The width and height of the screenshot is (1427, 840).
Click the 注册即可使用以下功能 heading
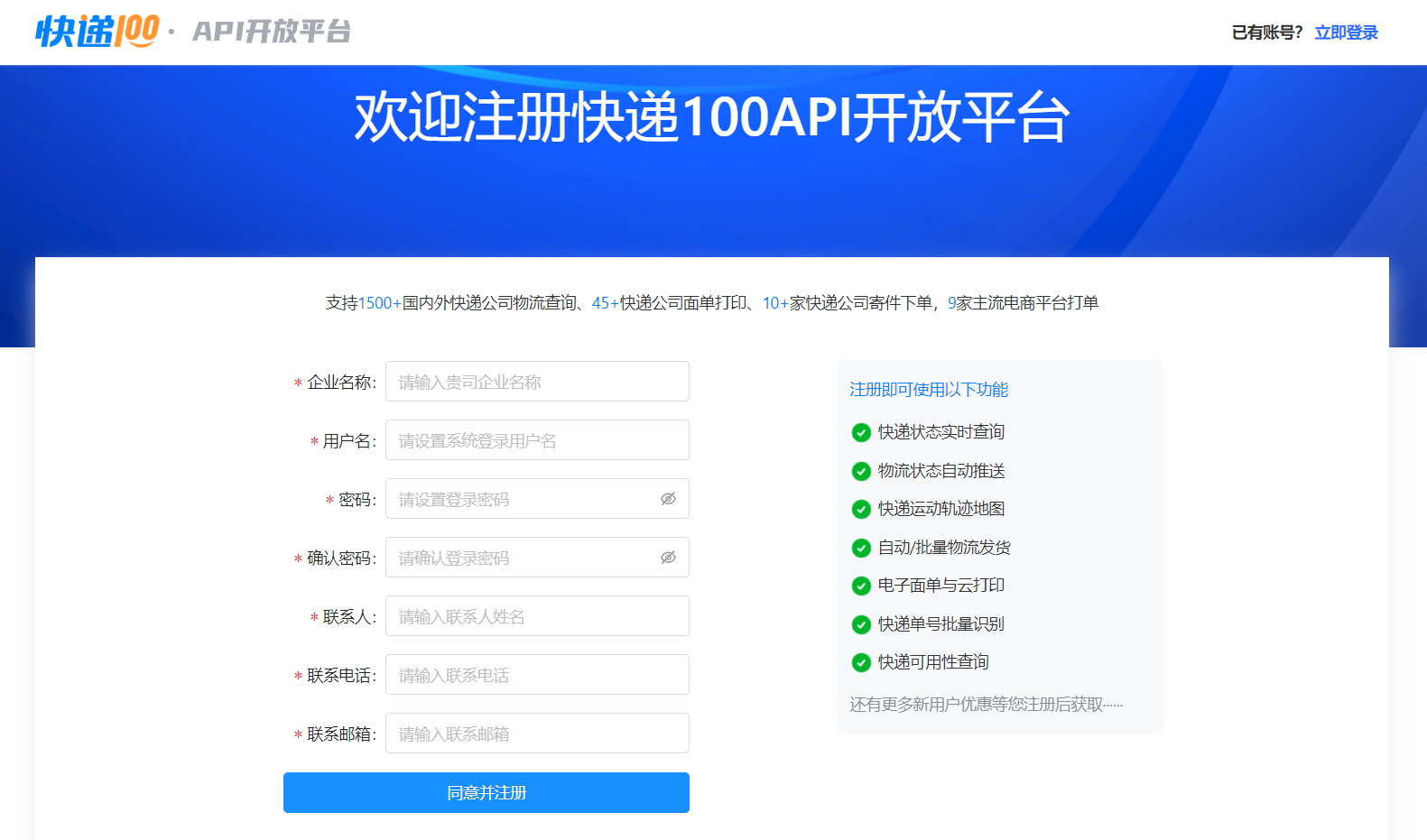click(929, 390)
